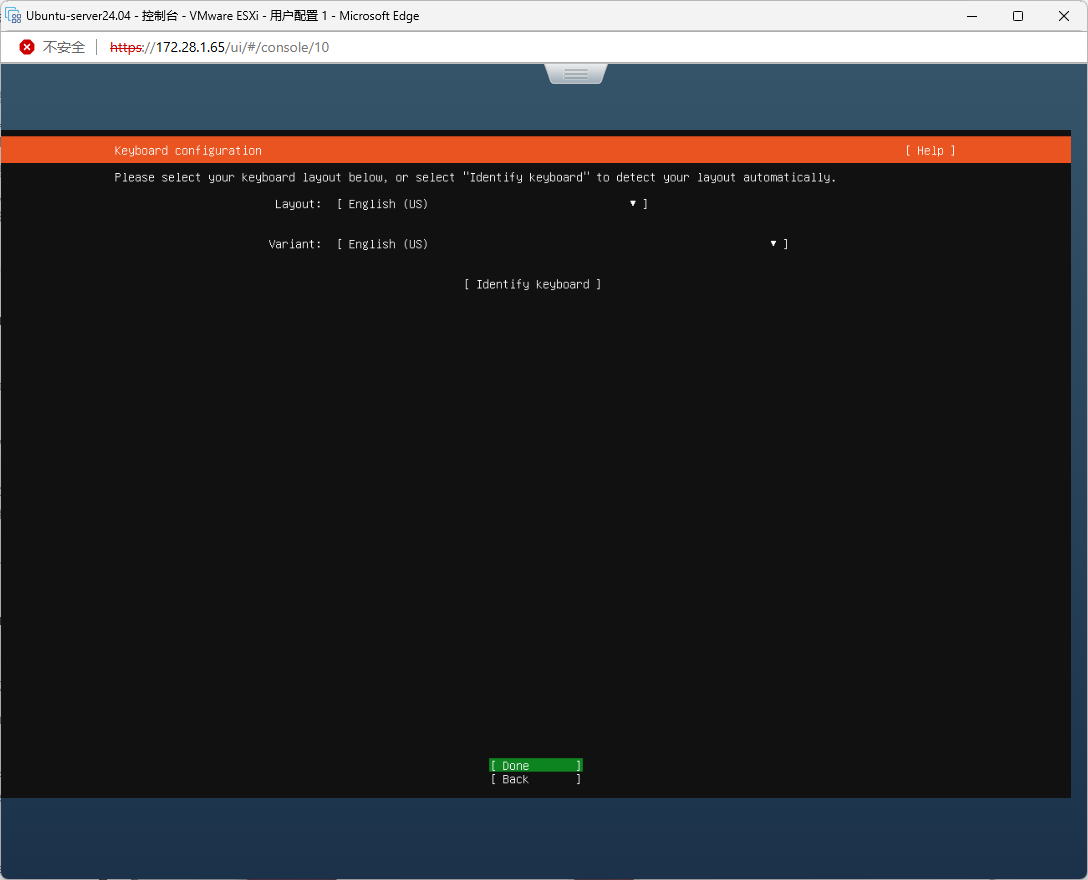Click the Layout field label
The height and width of the screenshot is (880, 1088).
[298, 204]
